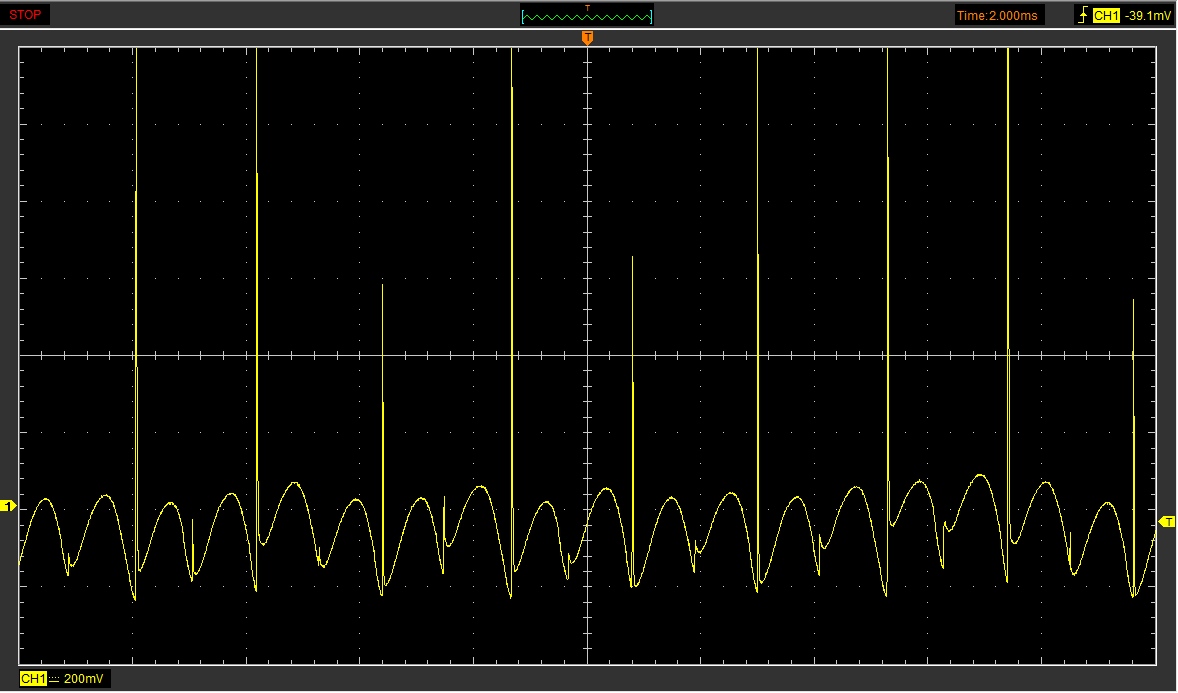Click the yellow trigger level arrow T

1167,522
